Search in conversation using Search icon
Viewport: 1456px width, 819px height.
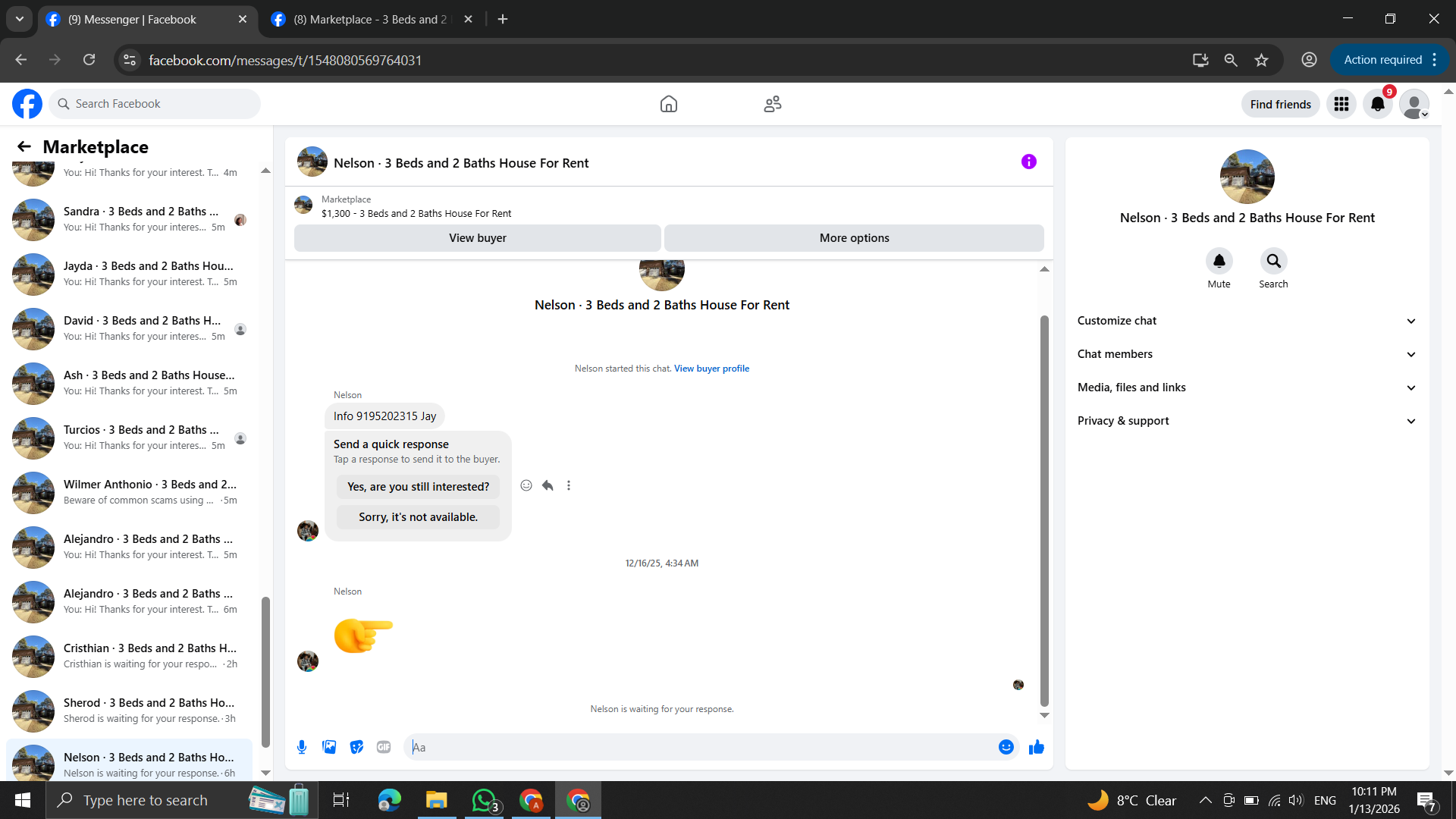pos(1273,262)
